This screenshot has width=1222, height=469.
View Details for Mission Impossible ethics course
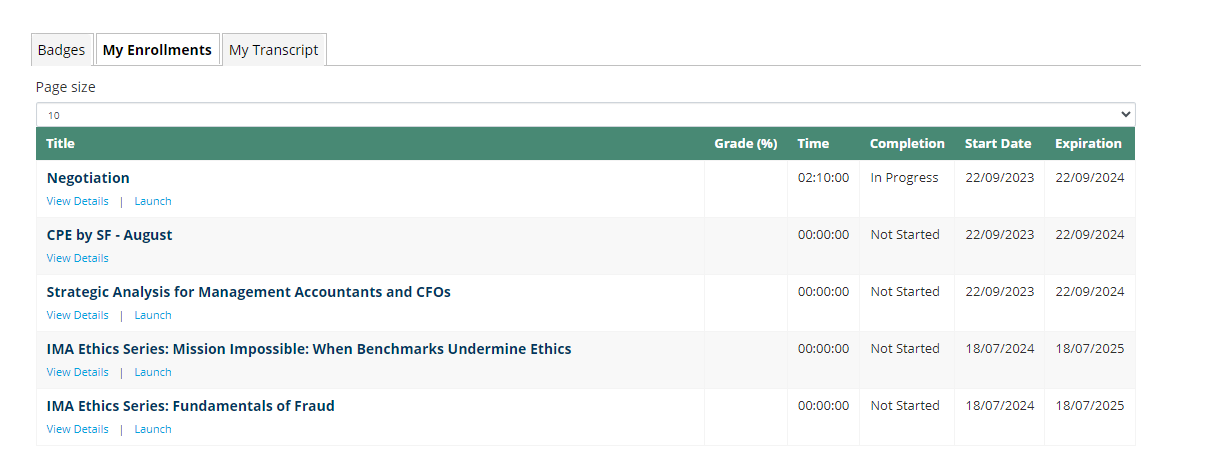point(78,372)
